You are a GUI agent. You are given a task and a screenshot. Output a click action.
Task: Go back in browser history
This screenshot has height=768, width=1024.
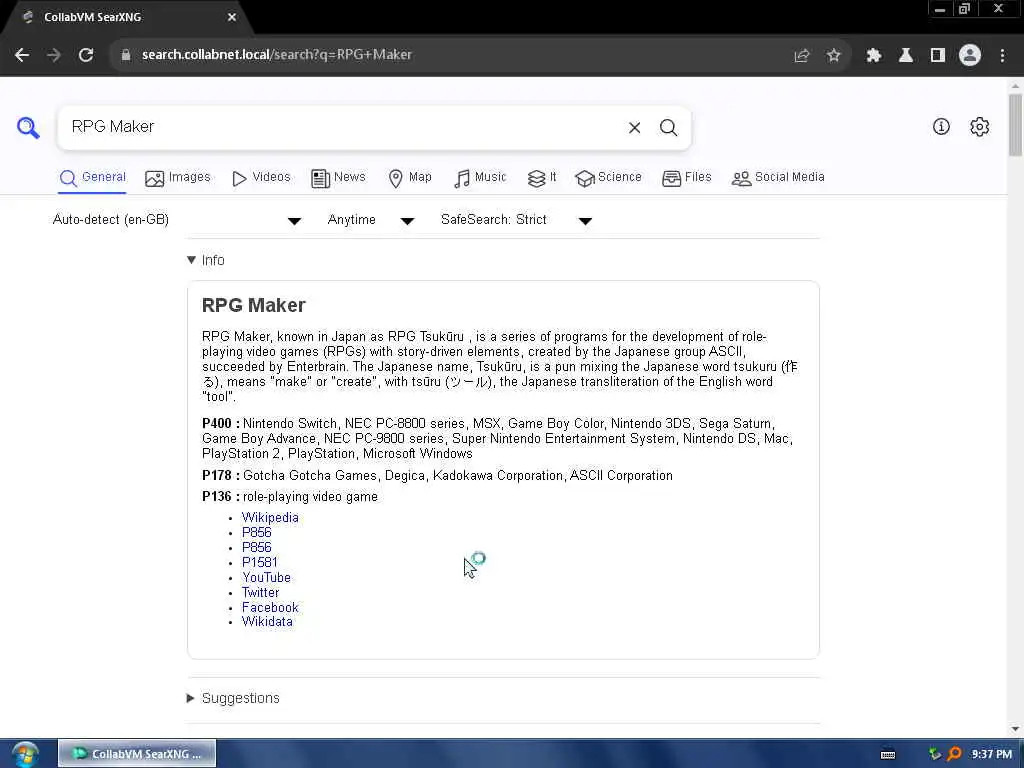(22, 55)
